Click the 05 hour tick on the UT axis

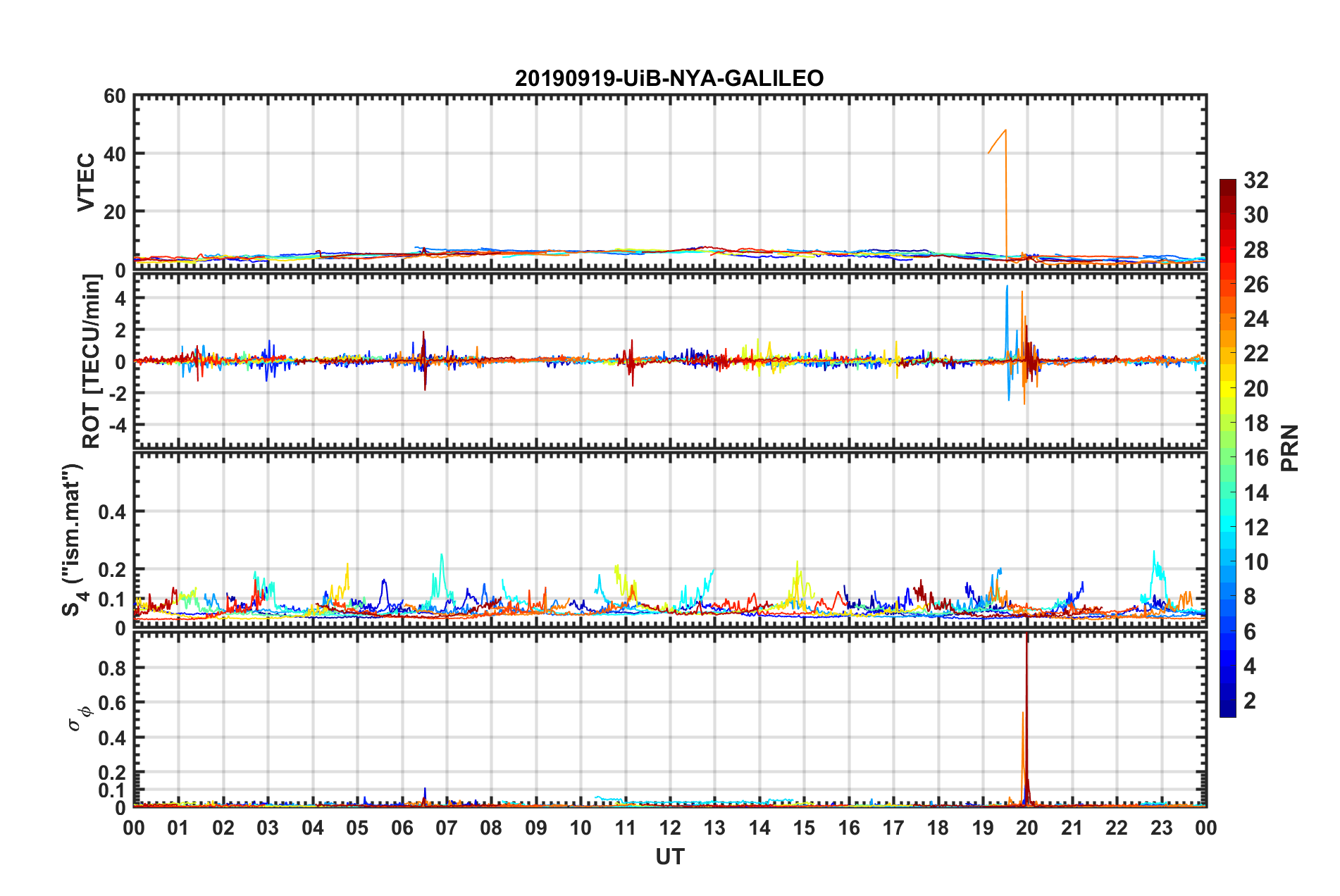click(357, 828)
